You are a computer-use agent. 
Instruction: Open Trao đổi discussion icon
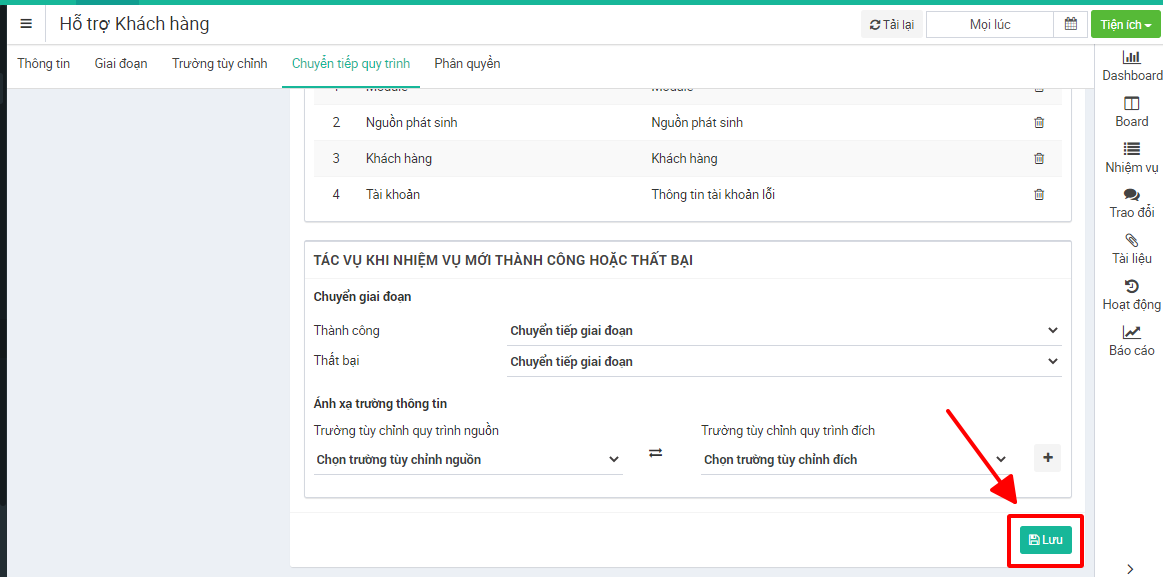1132,195
